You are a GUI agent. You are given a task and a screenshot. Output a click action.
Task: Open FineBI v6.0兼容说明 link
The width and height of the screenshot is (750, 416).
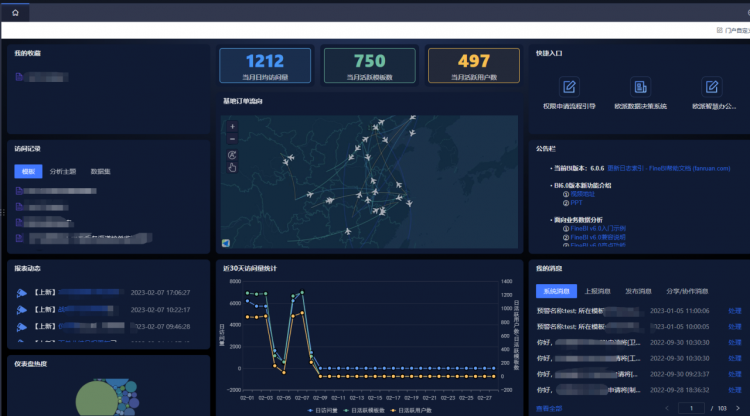598,237
